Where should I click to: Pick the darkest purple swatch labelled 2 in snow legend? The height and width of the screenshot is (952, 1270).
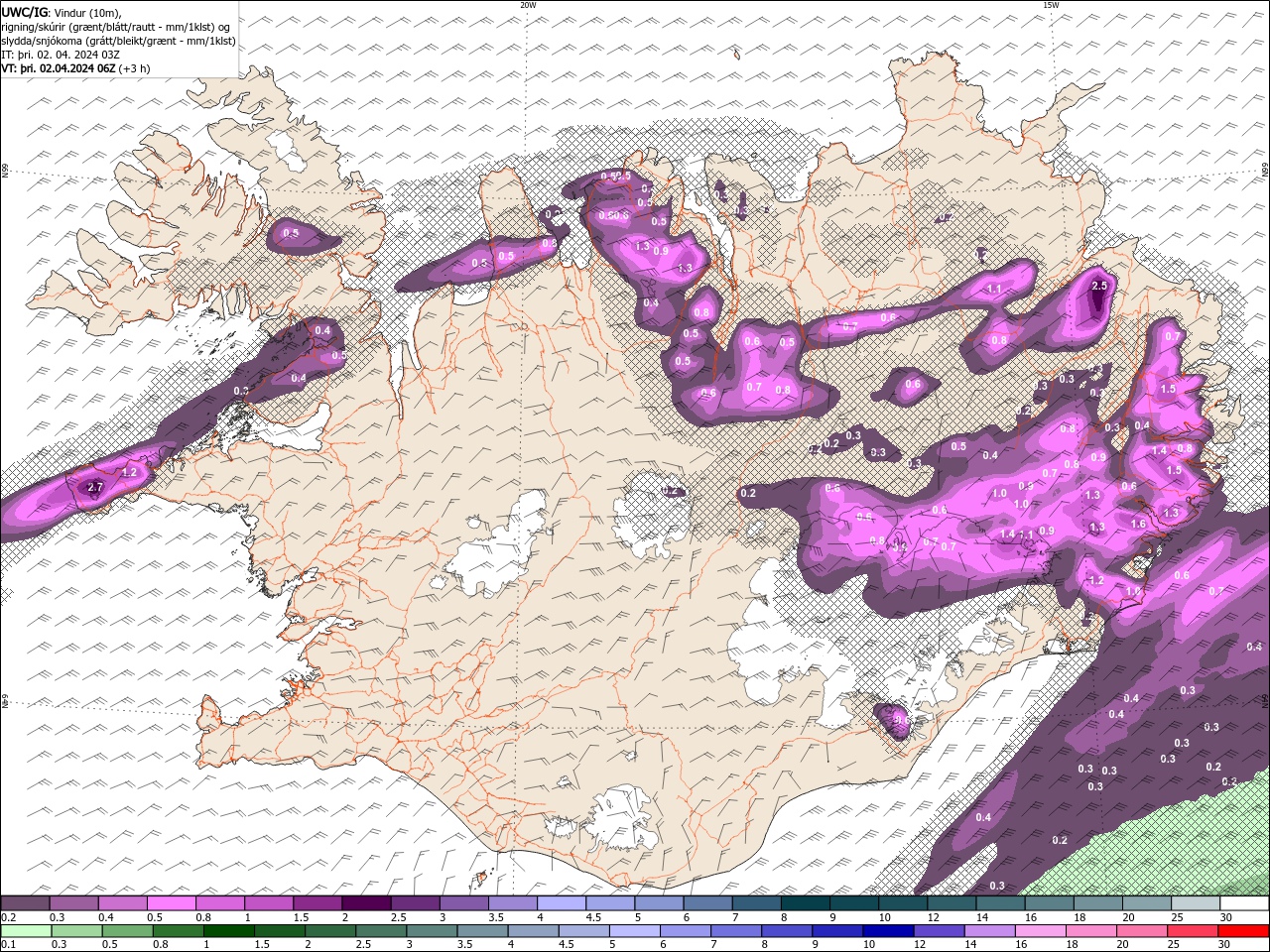coord(365,903)
